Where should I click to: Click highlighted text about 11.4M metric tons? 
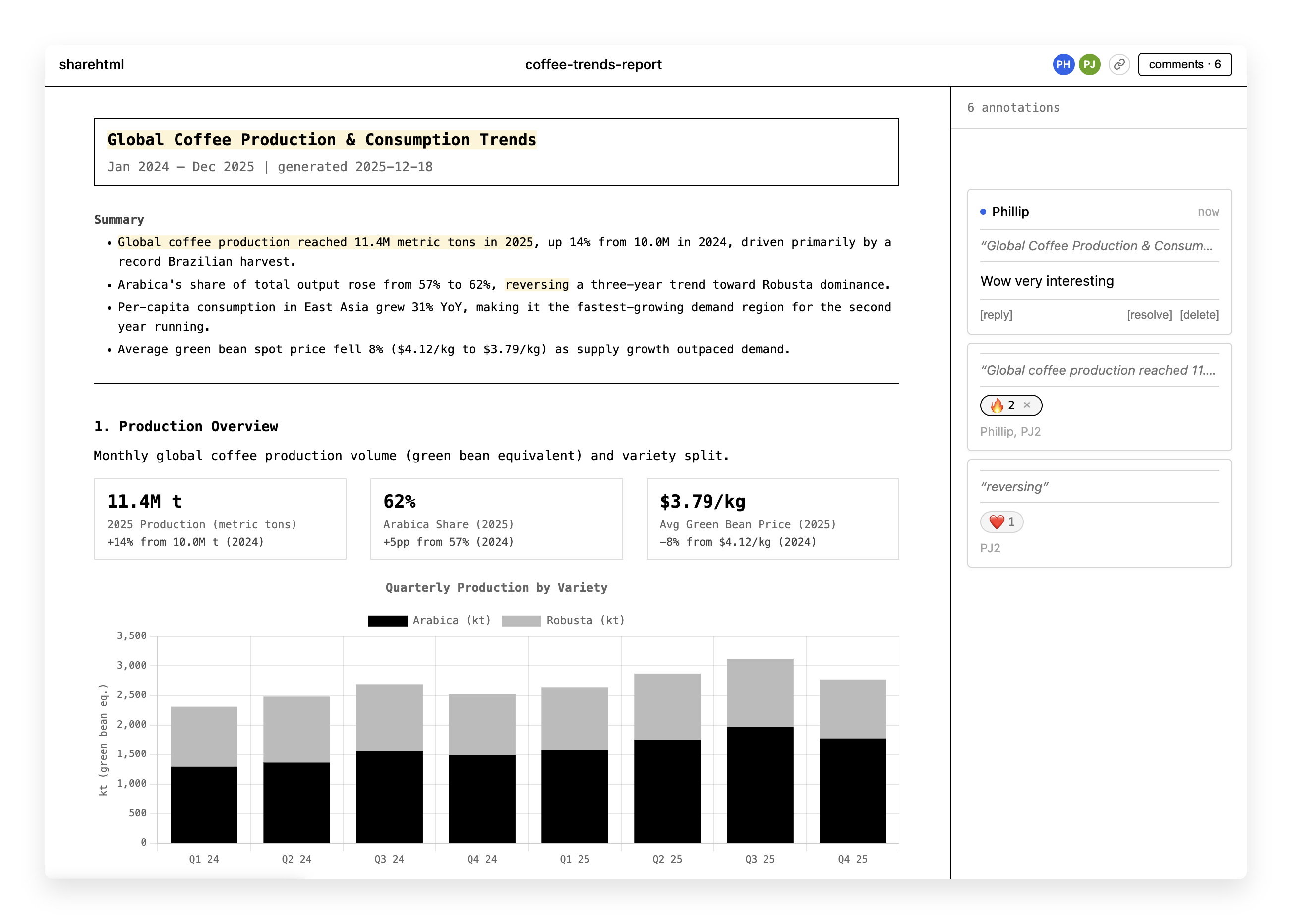(x=325, y=242)
